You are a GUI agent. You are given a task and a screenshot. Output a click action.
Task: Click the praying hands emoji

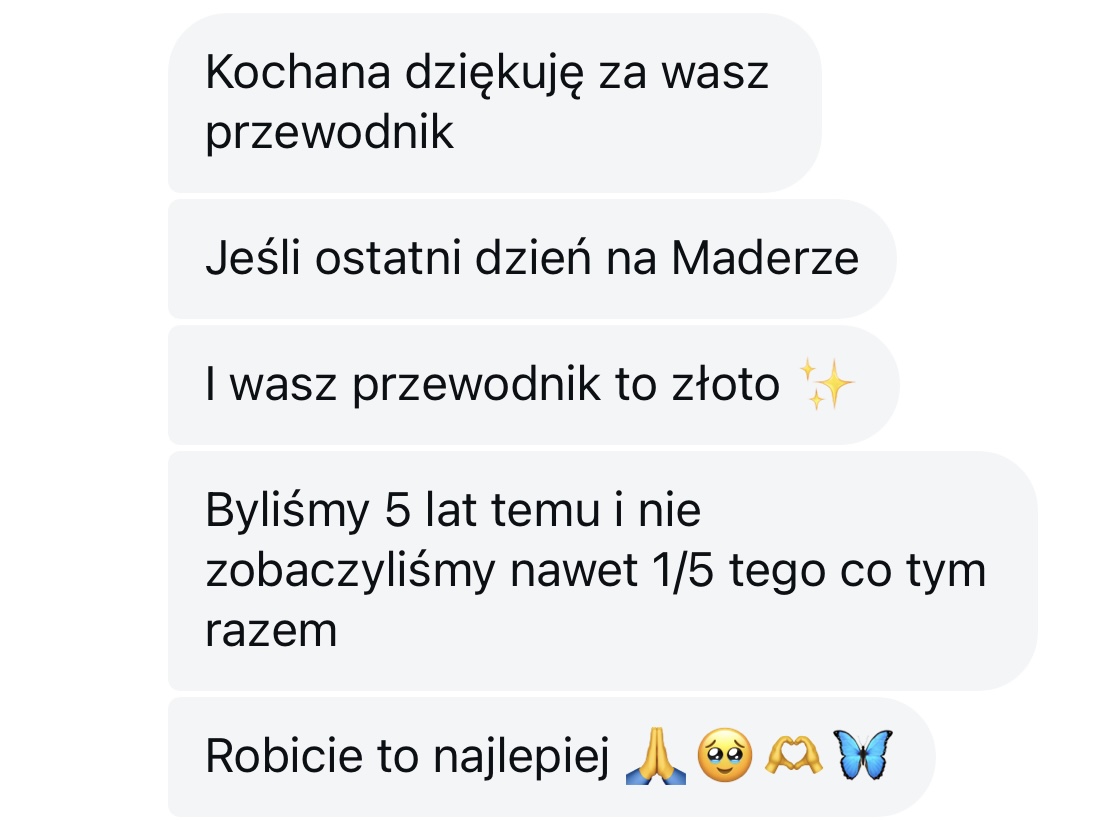[655, 756]
